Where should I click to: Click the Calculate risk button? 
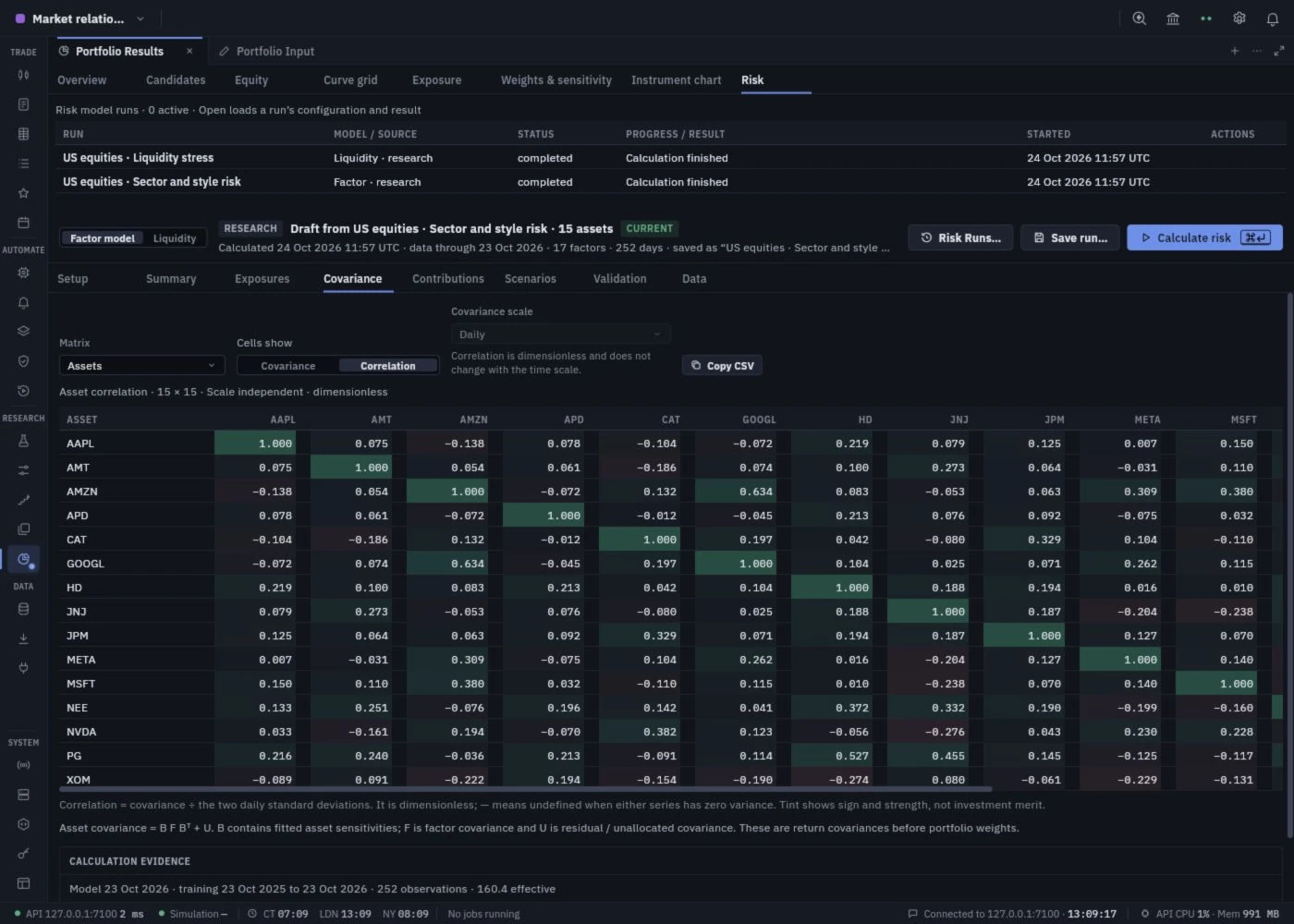[x=1204, y=237]
